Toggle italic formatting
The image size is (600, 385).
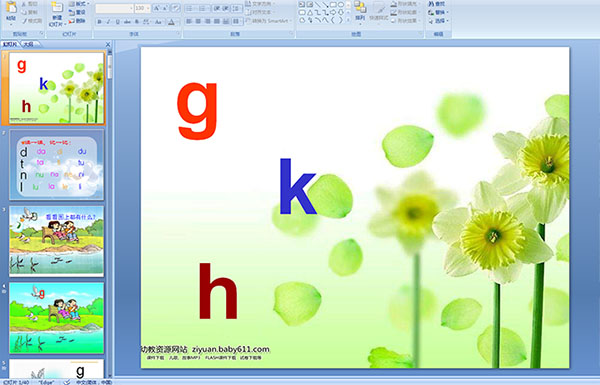coord(108,22)
